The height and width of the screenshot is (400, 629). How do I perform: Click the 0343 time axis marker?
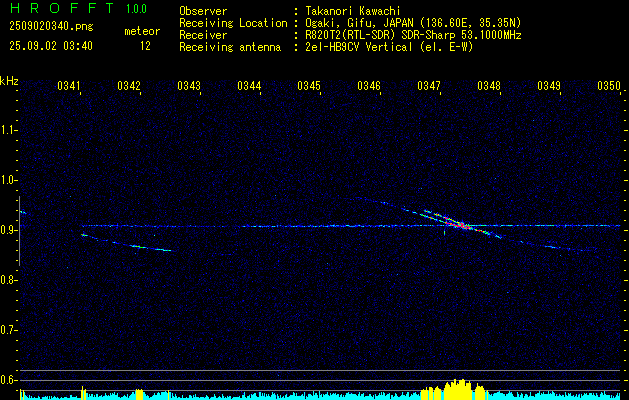click(189, 85)
